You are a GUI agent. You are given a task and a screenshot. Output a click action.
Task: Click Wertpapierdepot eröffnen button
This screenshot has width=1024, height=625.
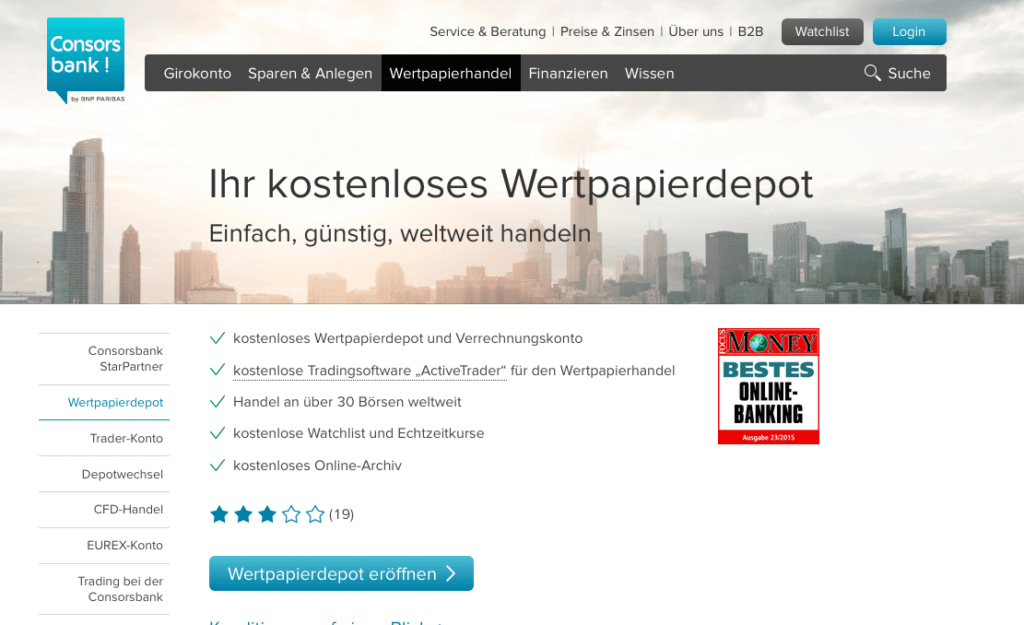pyautogui.click(x=341, y=573)
